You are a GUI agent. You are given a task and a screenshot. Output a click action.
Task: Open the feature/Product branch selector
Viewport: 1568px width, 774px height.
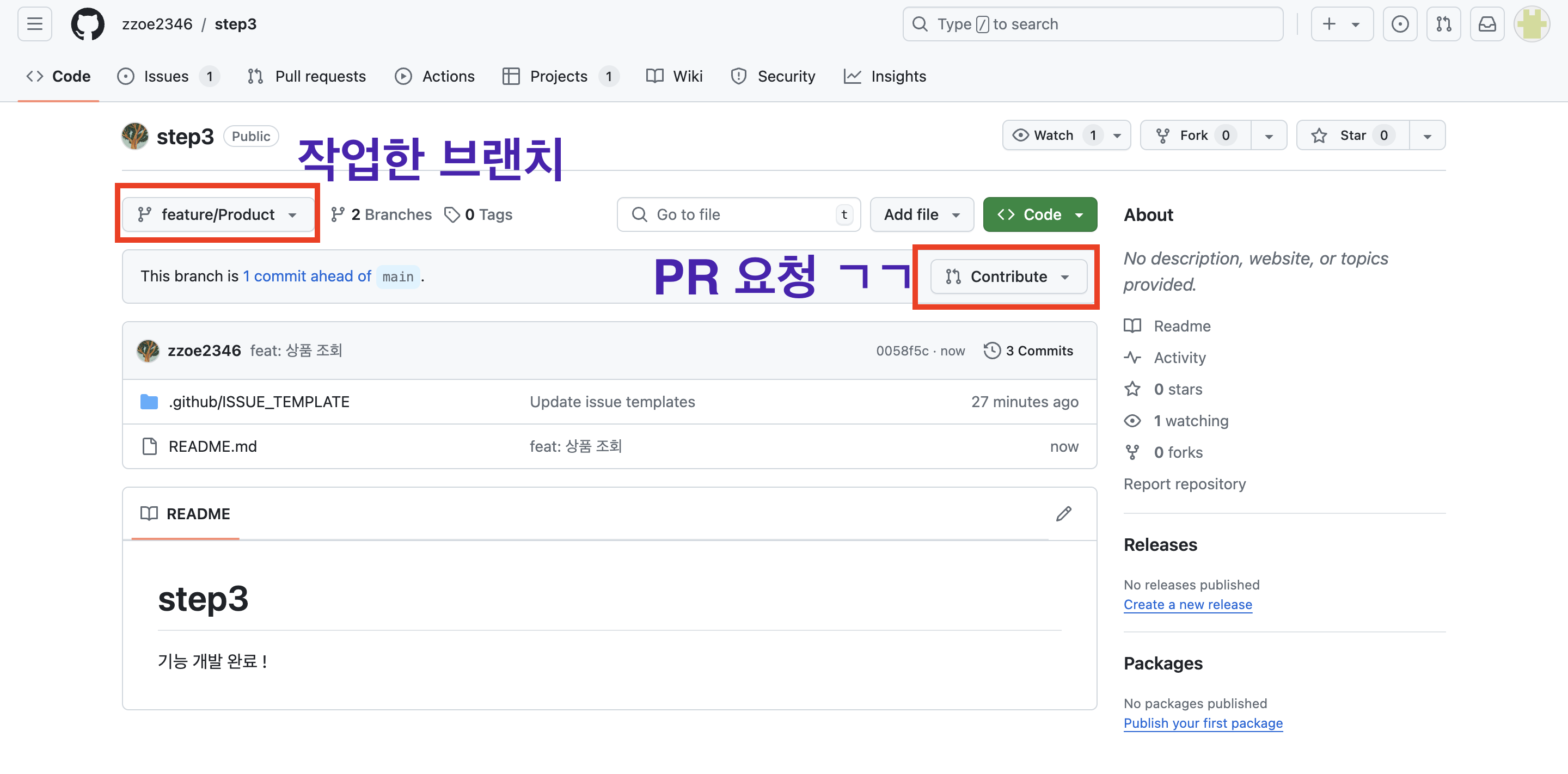(x=217, y=214)
